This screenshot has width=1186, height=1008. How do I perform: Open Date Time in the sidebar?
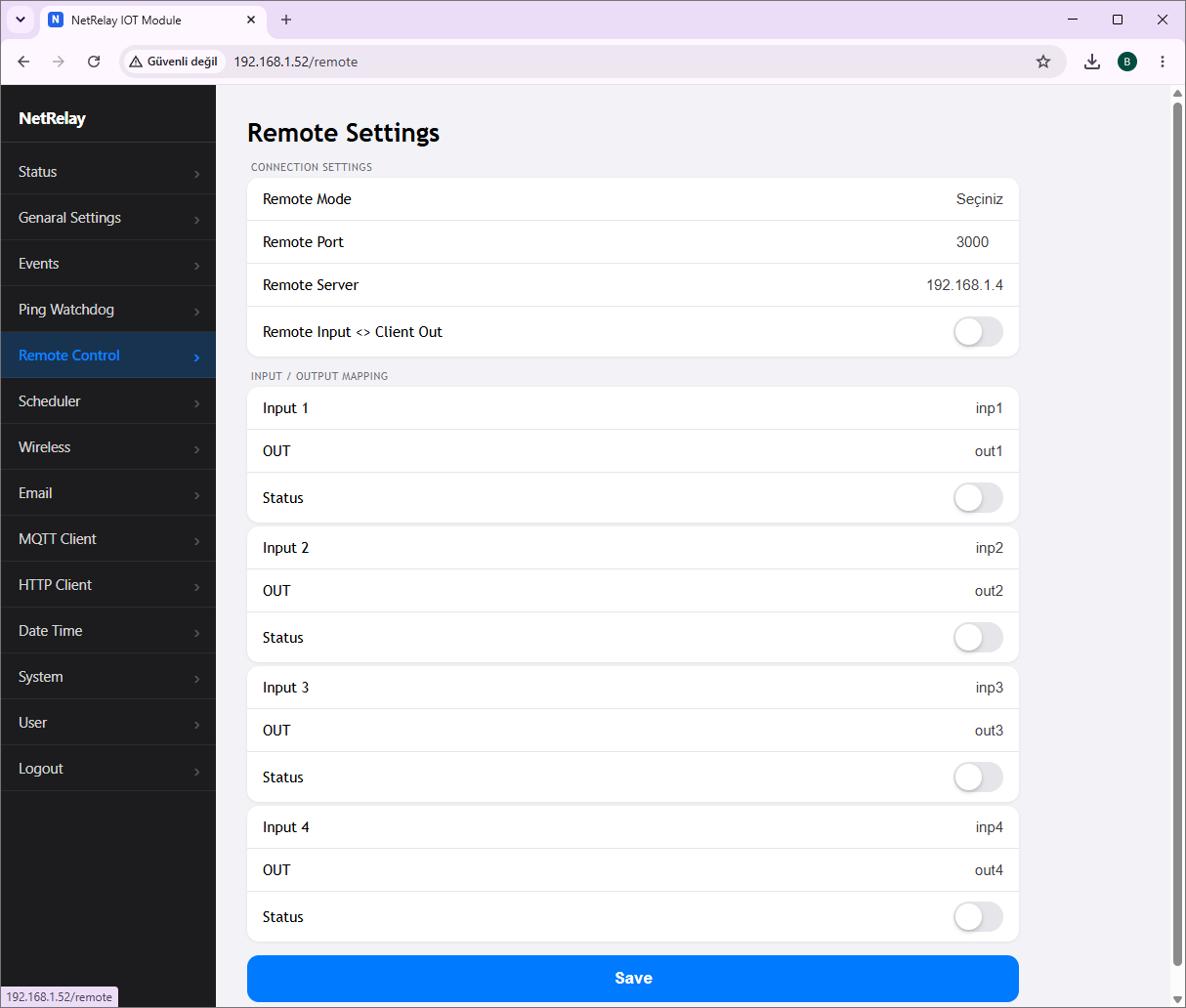tap(108, 631)
